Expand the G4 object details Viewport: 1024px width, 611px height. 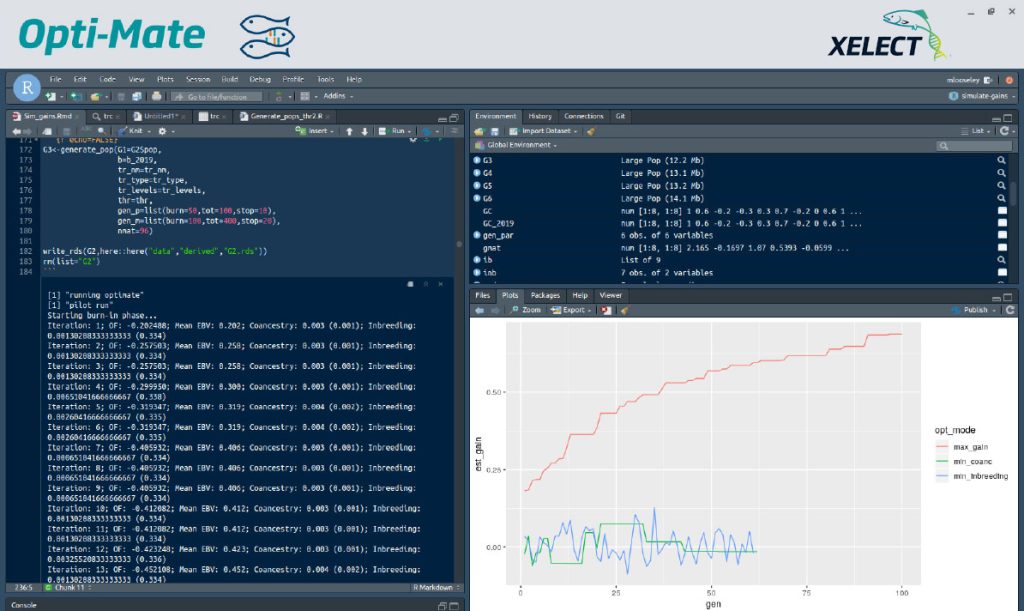[477, 173]
